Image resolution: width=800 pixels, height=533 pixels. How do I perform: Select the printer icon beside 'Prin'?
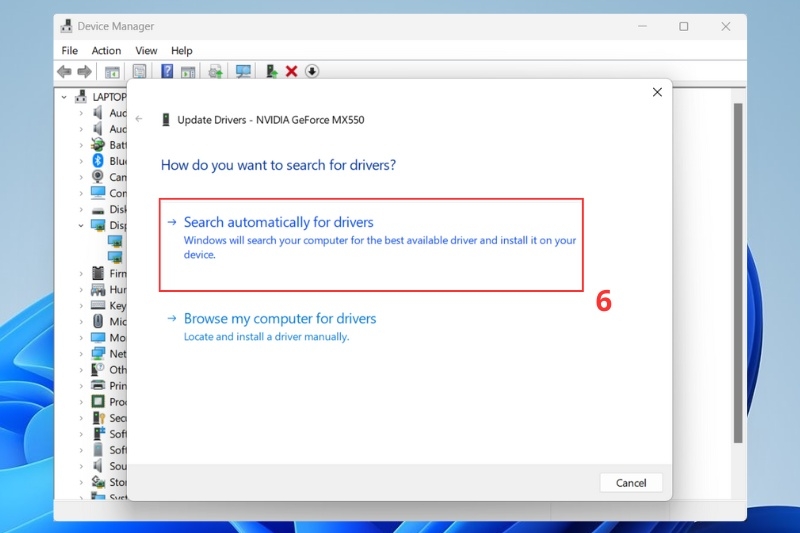[x=98, y=385]
